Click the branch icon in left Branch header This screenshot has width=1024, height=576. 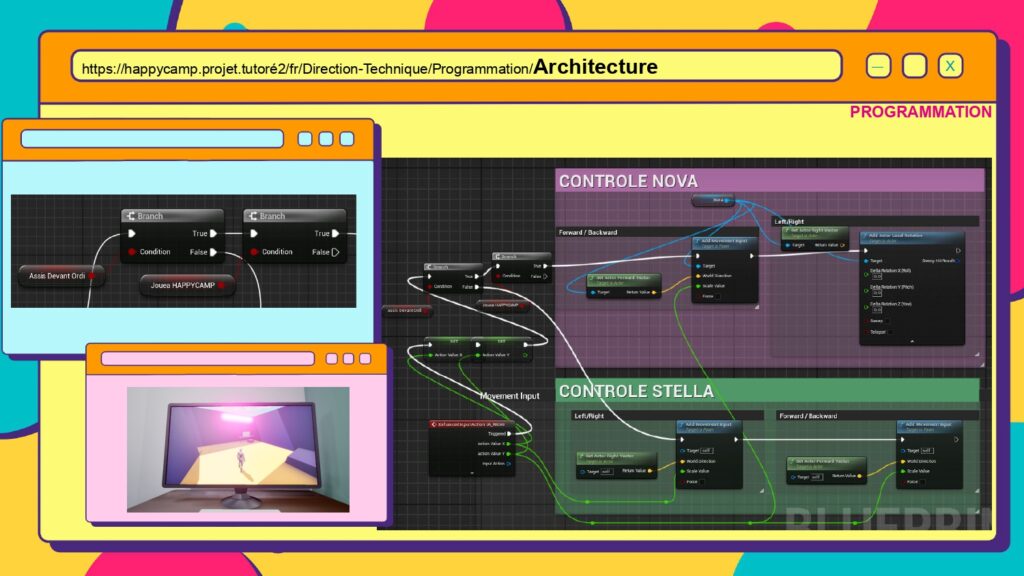point(131,216)
